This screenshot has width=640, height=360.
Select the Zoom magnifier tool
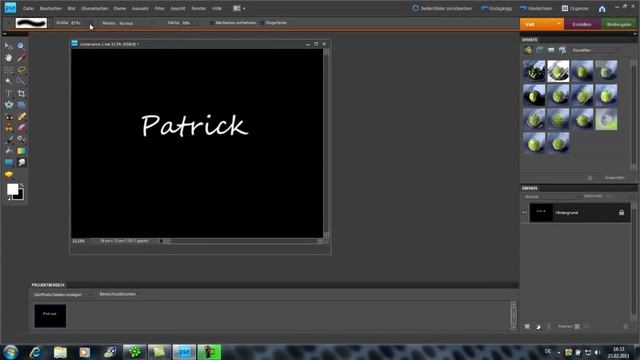click(21, 46)
